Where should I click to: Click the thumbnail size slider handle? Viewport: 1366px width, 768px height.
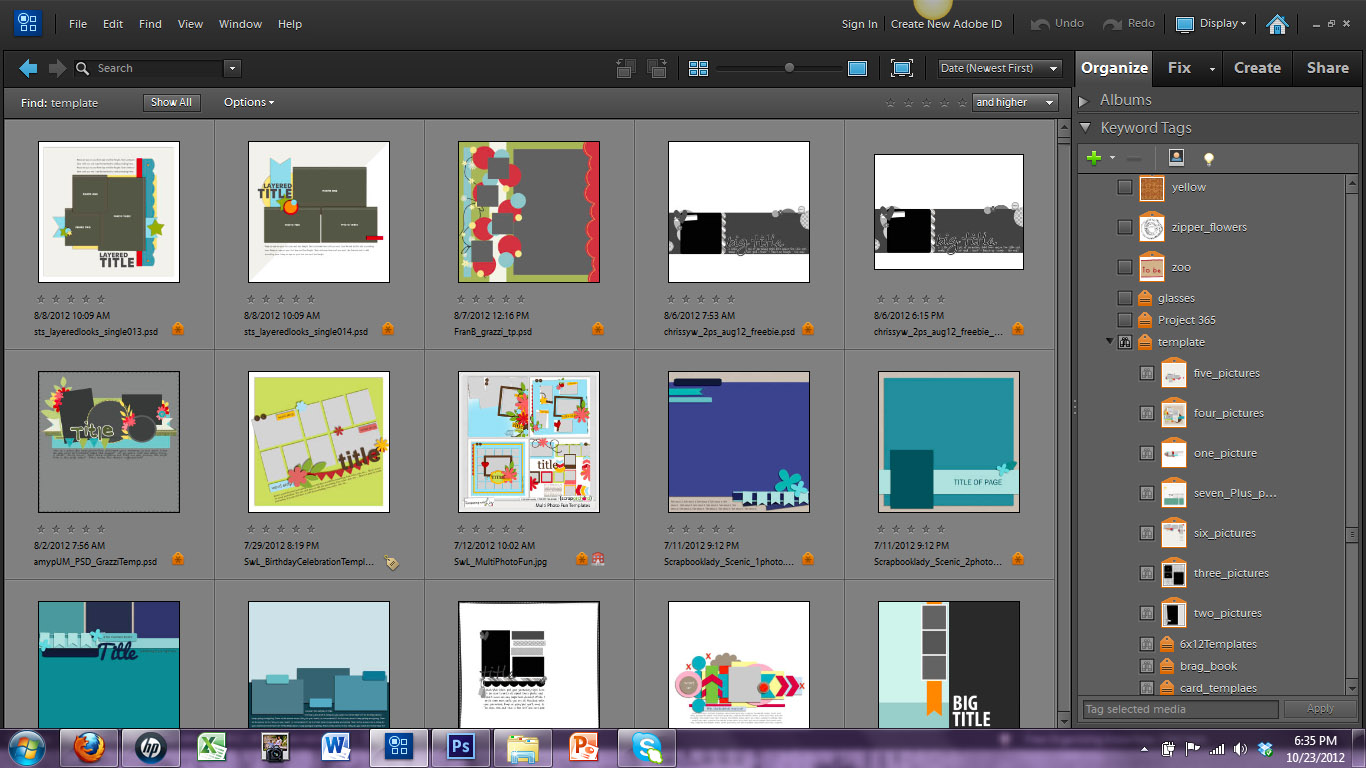[789, 68]
